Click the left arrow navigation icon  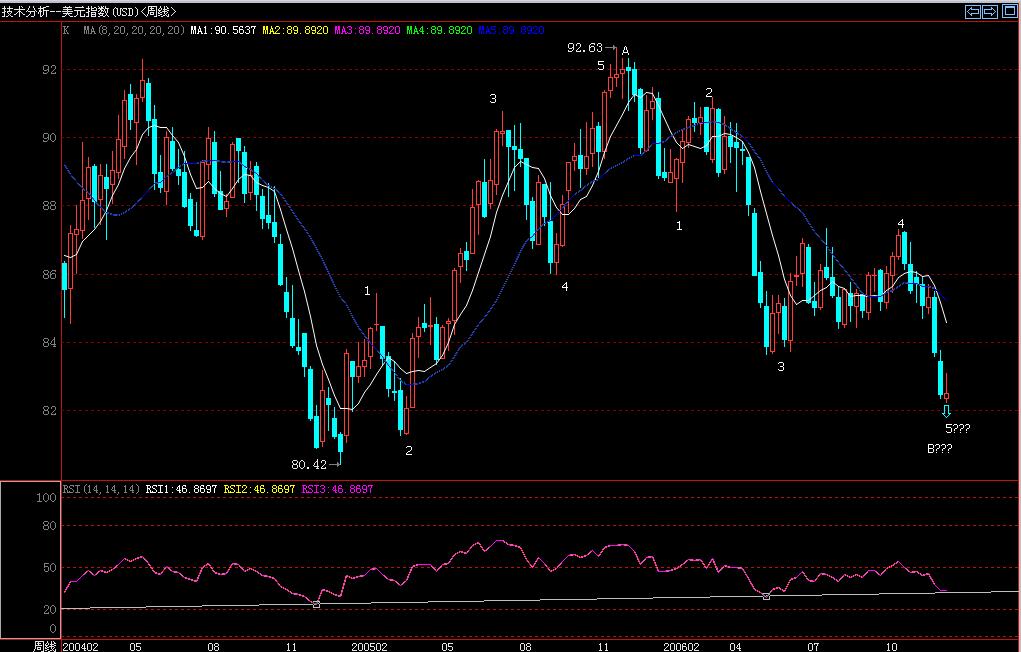[x=972, y=9]
